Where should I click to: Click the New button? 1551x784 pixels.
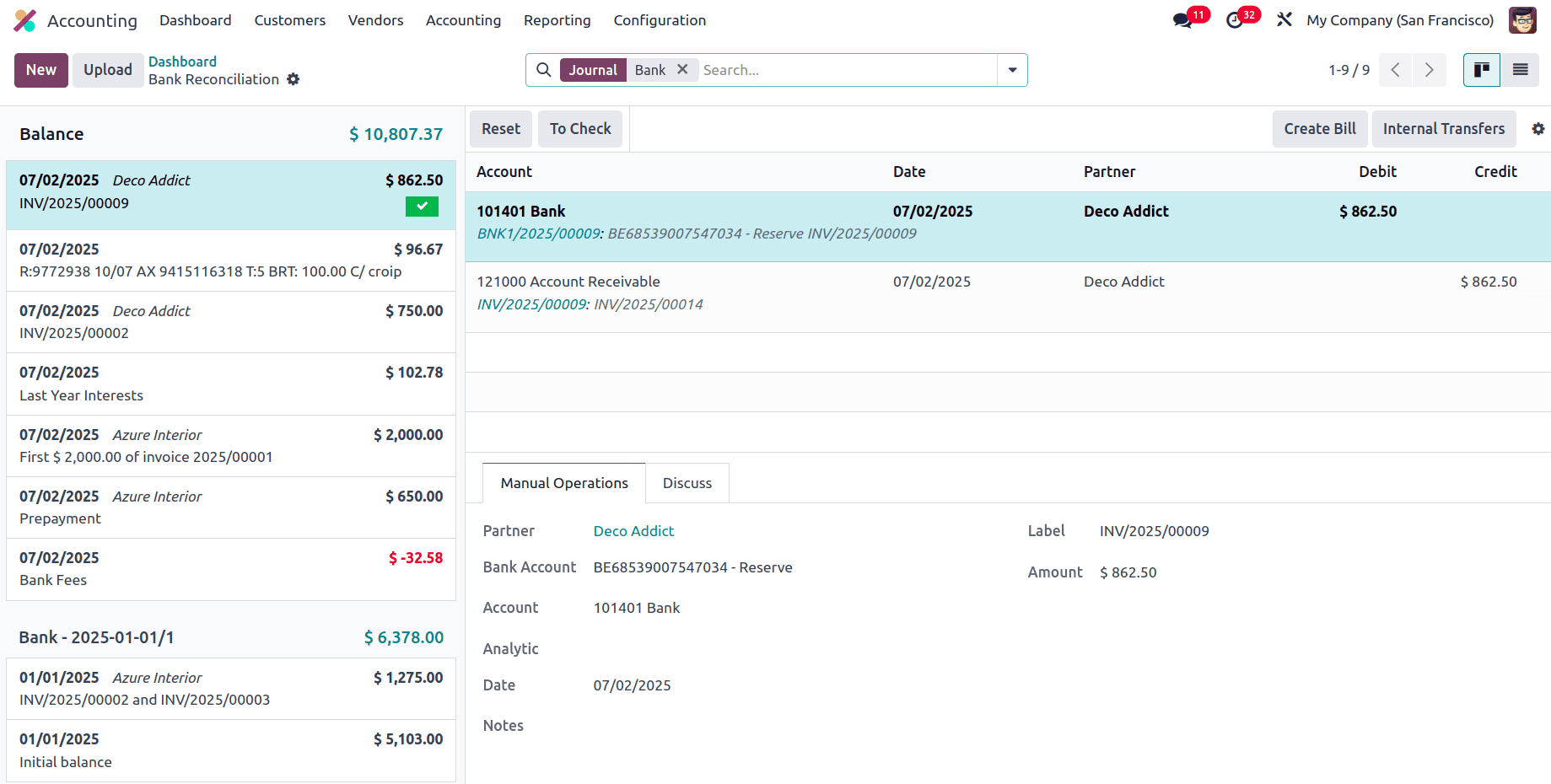click(x=41, y=70)
